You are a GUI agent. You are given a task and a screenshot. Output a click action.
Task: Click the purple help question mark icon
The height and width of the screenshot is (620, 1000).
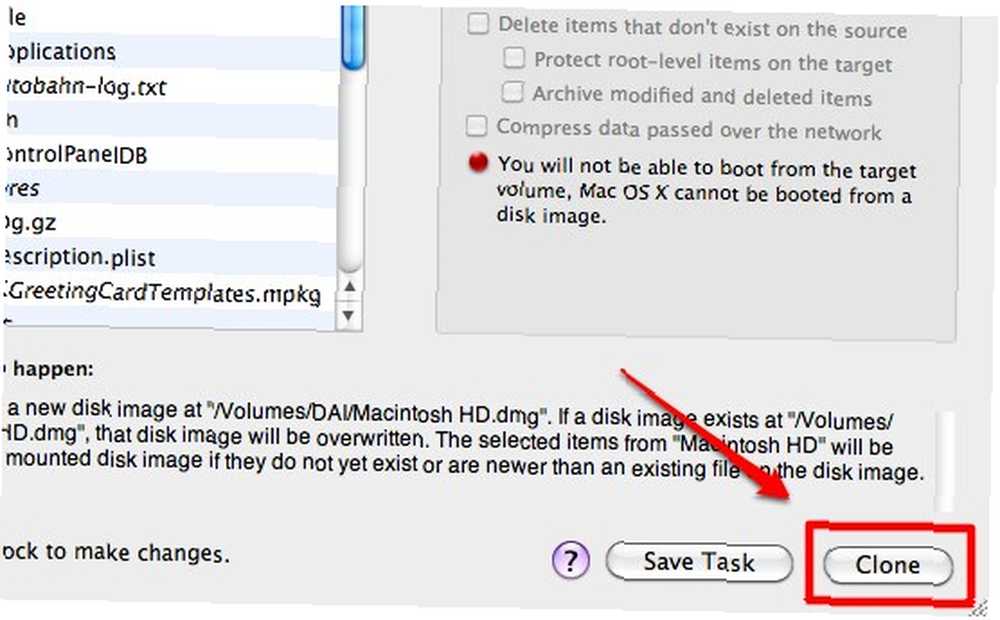click(570, 560)
